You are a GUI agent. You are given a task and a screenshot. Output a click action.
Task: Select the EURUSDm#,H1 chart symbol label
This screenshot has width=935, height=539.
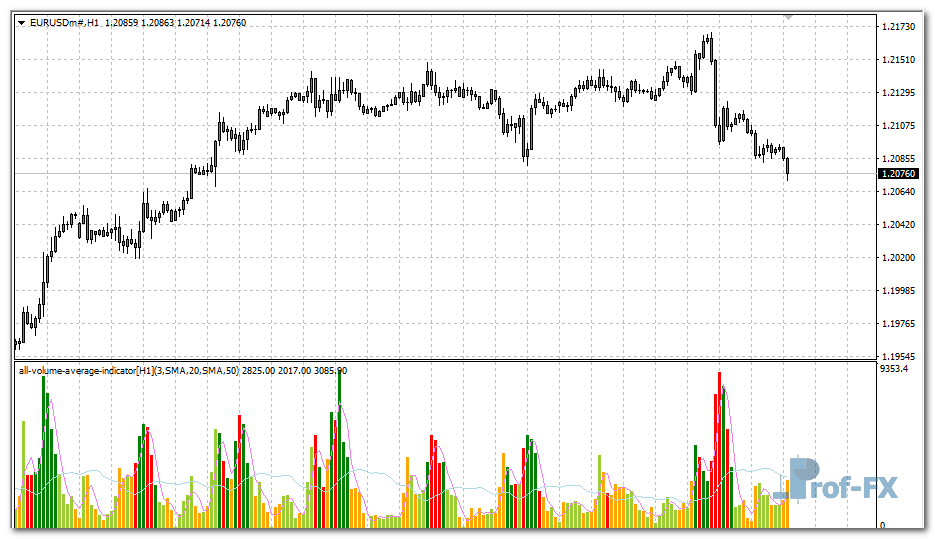tap(65, 21)
